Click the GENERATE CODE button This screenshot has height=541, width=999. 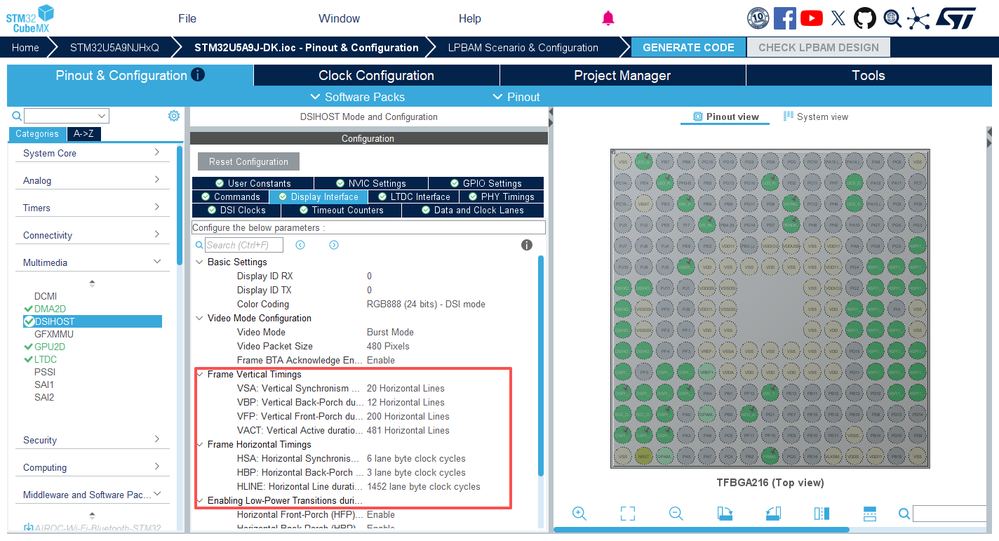(x=688, y=47)
